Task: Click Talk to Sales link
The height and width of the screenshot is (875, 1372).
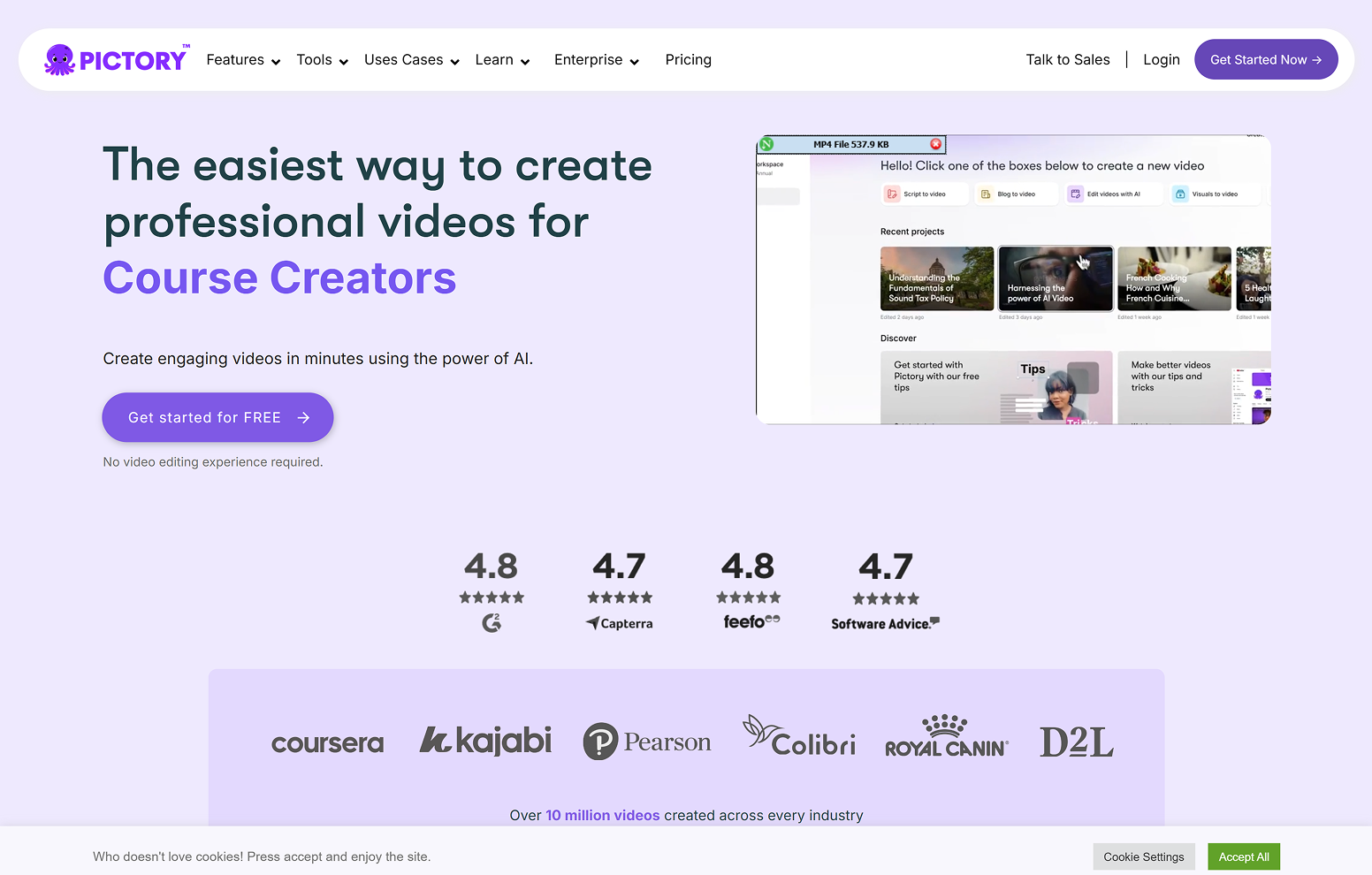Action: click(1068, 60)
